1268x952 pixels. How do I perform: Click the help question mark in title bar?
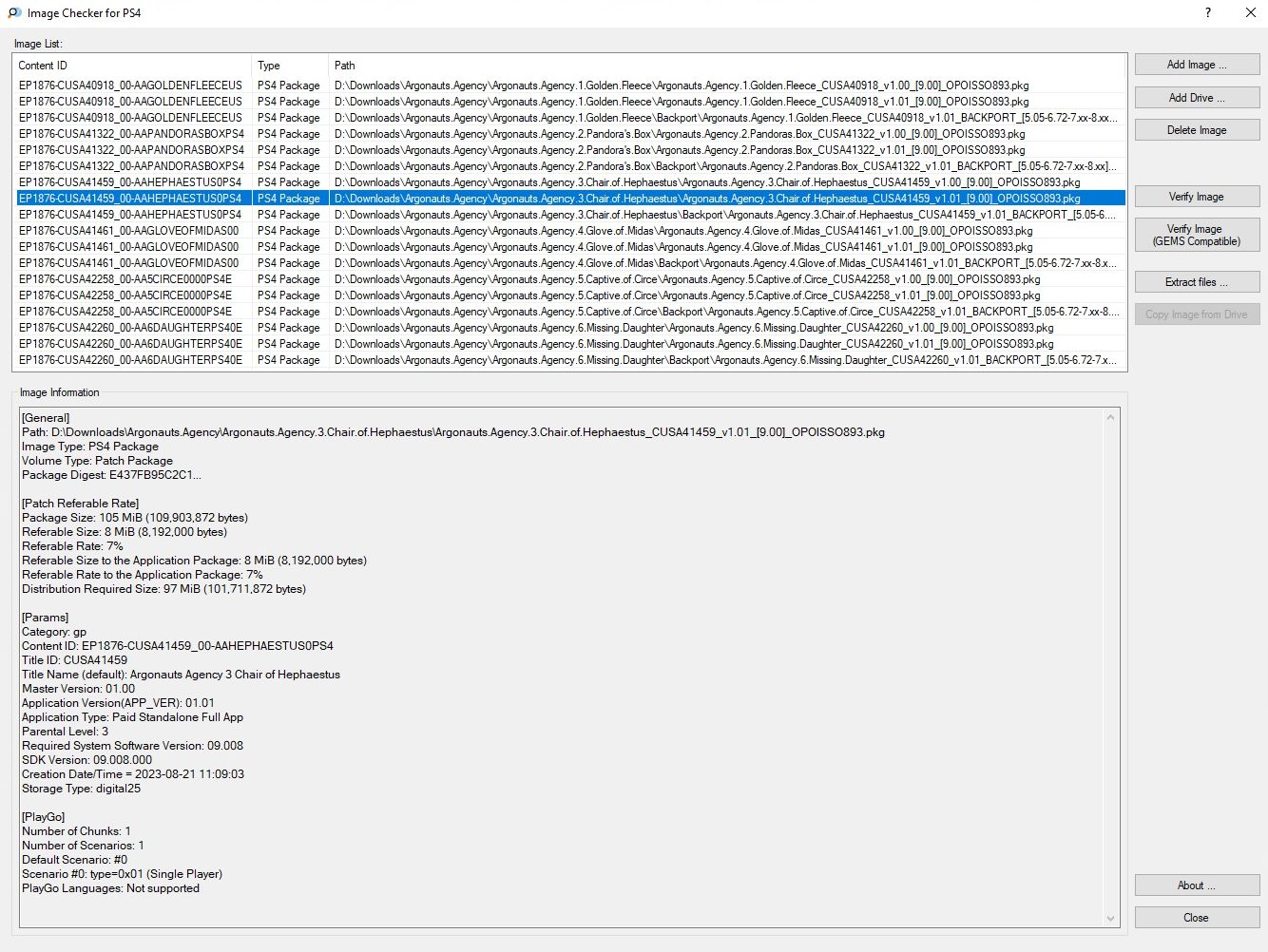[1208, 12]
